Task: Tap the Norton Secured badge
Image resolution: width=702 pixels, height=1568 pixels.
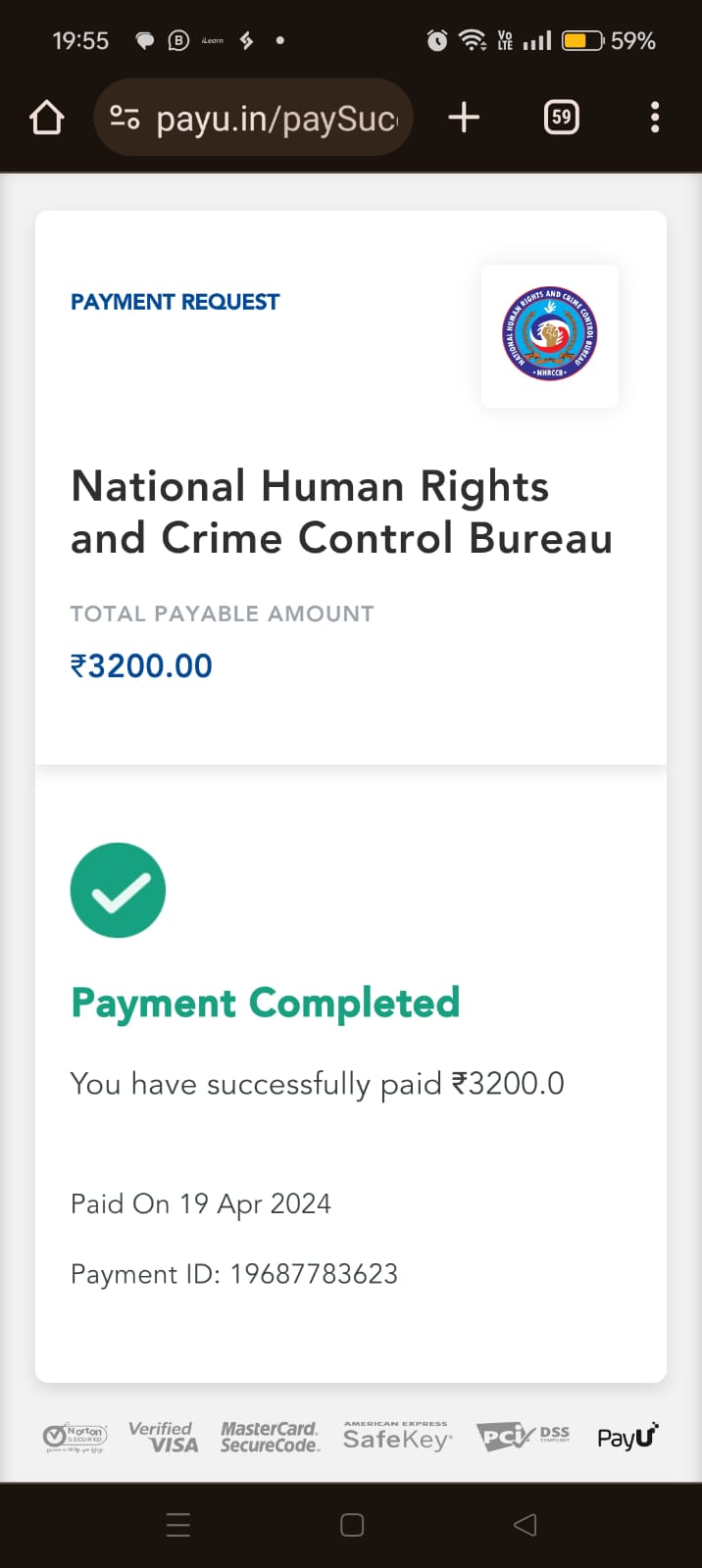Action: 75,1438
